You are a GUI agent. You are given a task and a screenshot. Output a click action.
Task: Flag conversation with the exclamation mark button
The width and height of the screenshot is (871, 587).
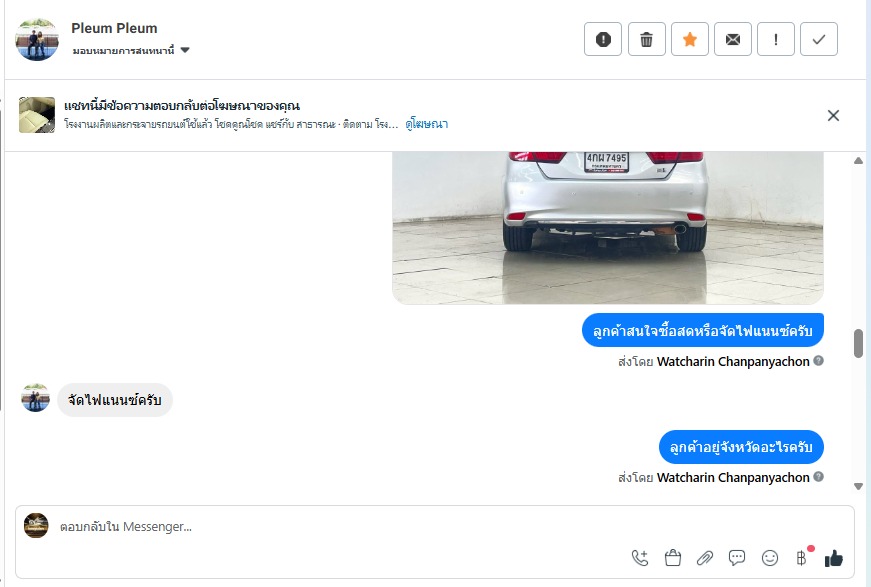(x=776, y=39)
